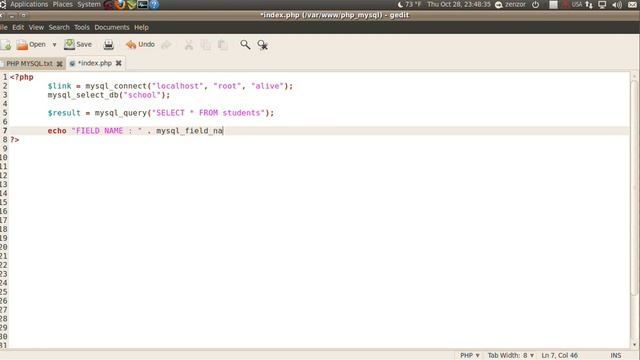Open the zenzor user status menu

(x=510, y=4)
